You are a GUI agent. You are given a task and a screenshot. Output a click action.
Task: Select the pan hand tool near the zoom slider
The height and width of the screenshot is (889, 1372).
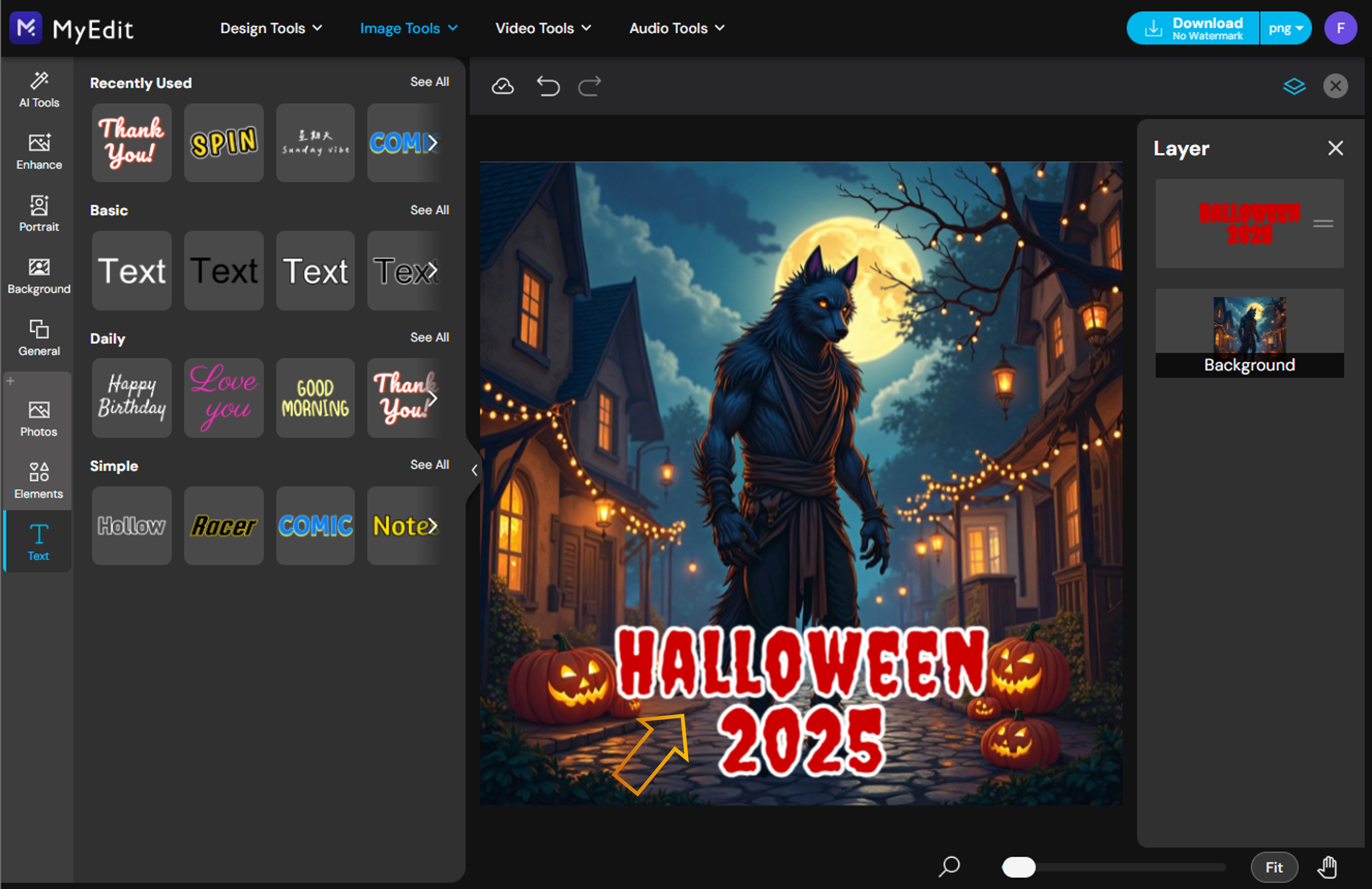tap(1327, 867)
